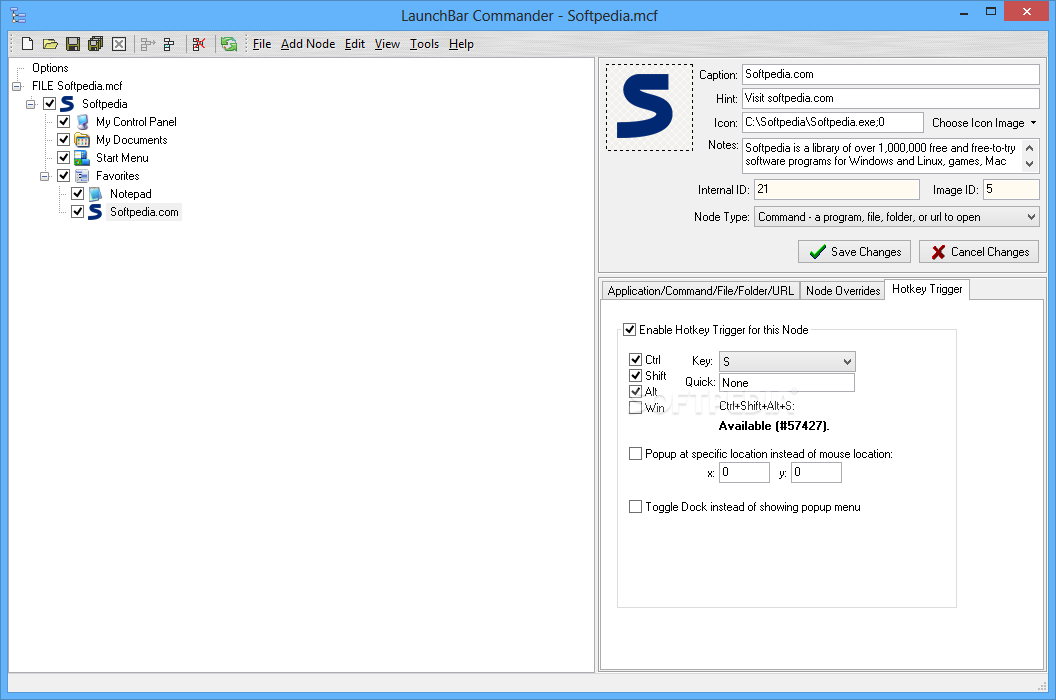Click the Image ID field
The image size is (1056, 700).
tap(1011, 189)
